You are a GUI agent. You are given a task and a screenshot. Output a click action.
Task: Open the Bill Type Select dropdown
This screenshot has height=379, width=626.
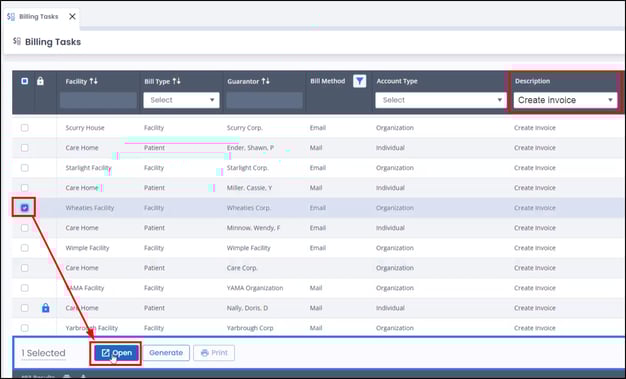pos(181,100)
